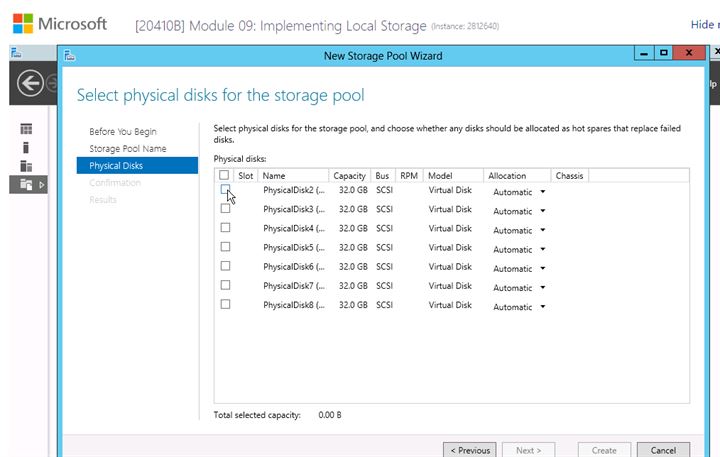Switch to Storage Pool Name step

[127, 149]
